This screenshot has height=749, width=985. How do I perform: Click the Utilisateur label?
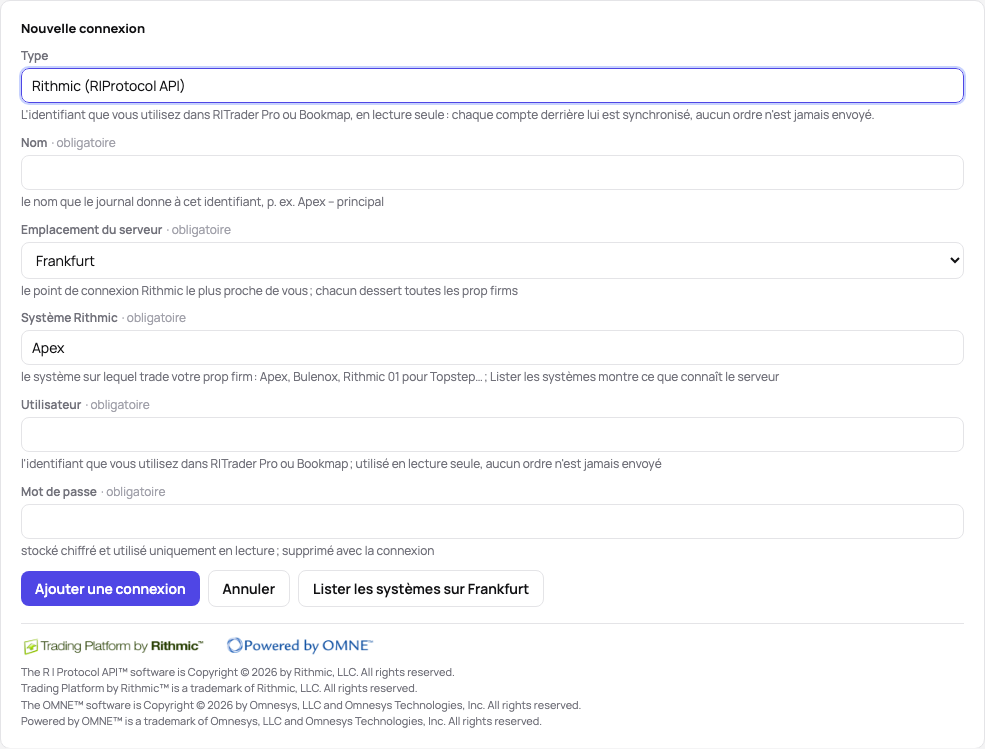(x=51, y=405)
